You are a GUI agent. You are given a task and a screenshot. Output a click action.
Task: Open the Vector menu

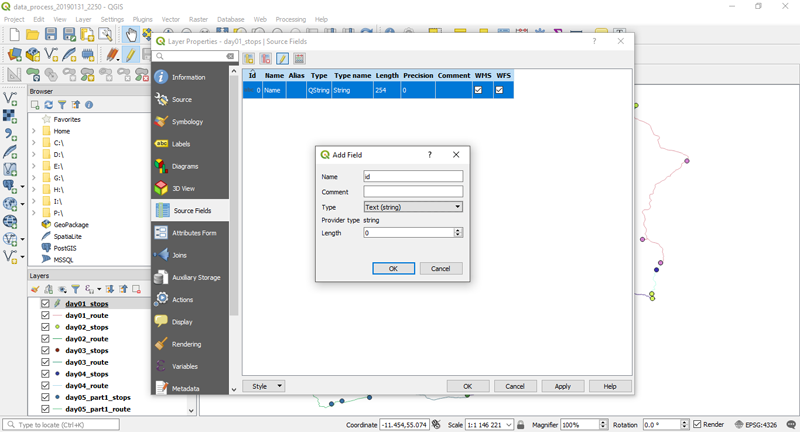(x=170, y=19)
